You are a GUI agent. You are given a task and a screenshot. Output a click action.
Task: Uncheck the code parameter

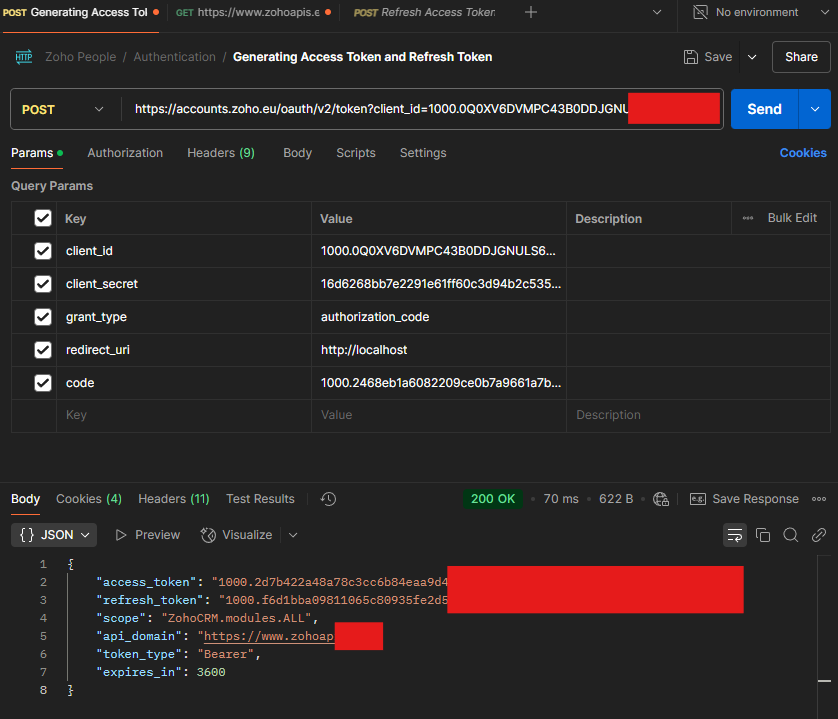coord(43,383)
